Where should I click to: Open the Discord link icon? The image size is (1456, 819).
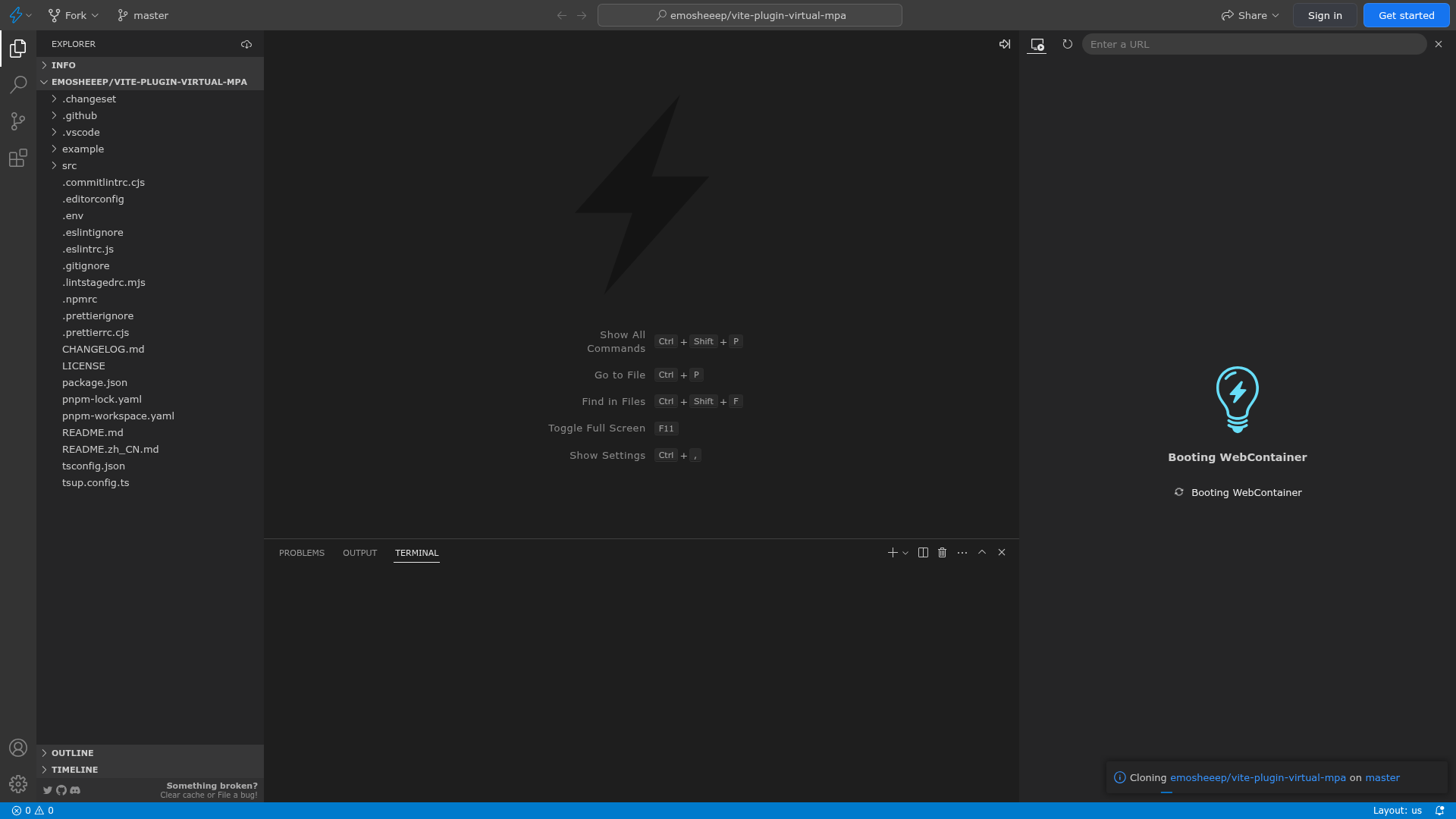coord(75,790)
